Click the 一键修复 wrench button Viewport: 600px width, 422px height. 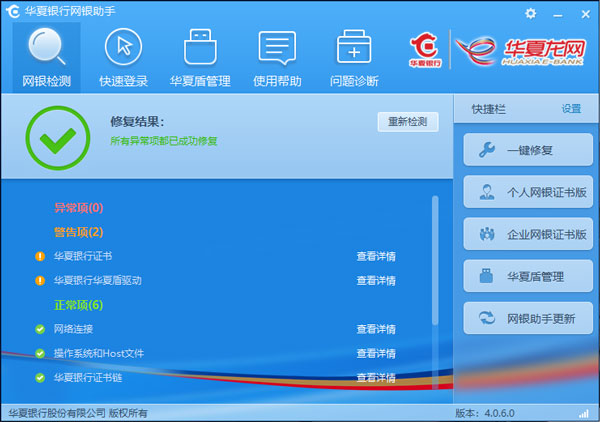[528, 150]
